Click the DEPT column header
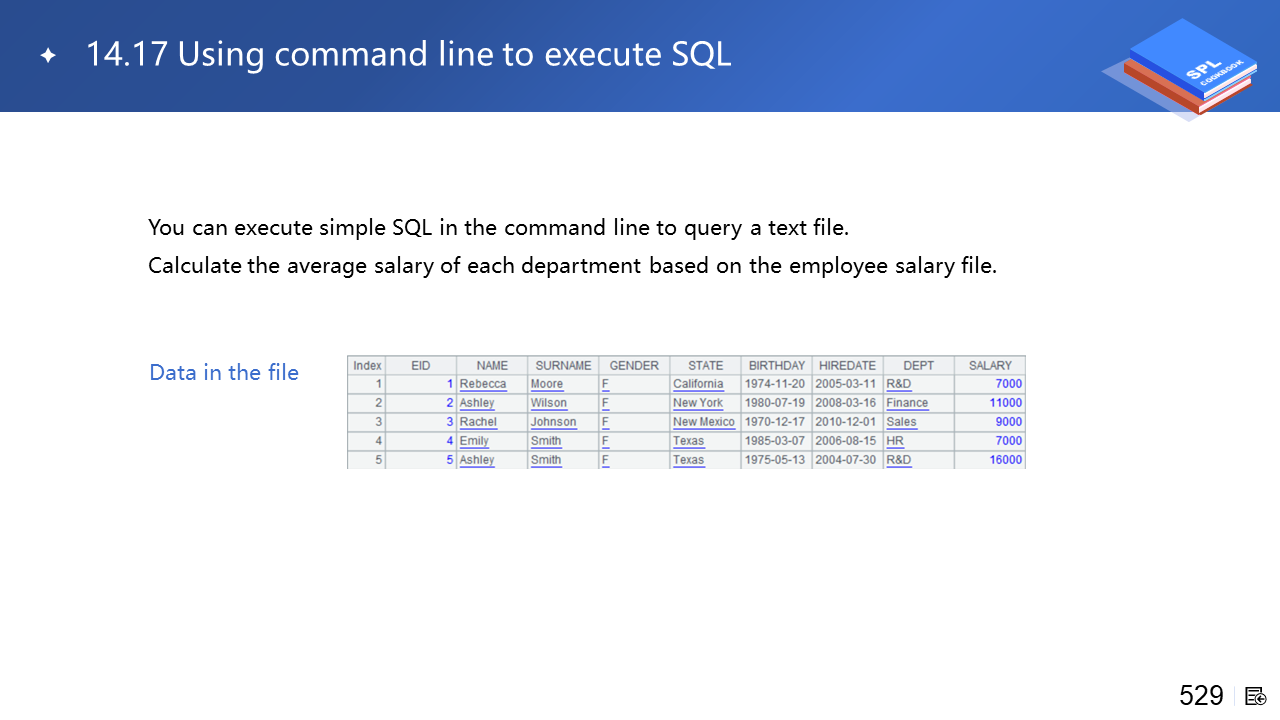Viewport: 1280px width, 720px height. coord(918,366)
